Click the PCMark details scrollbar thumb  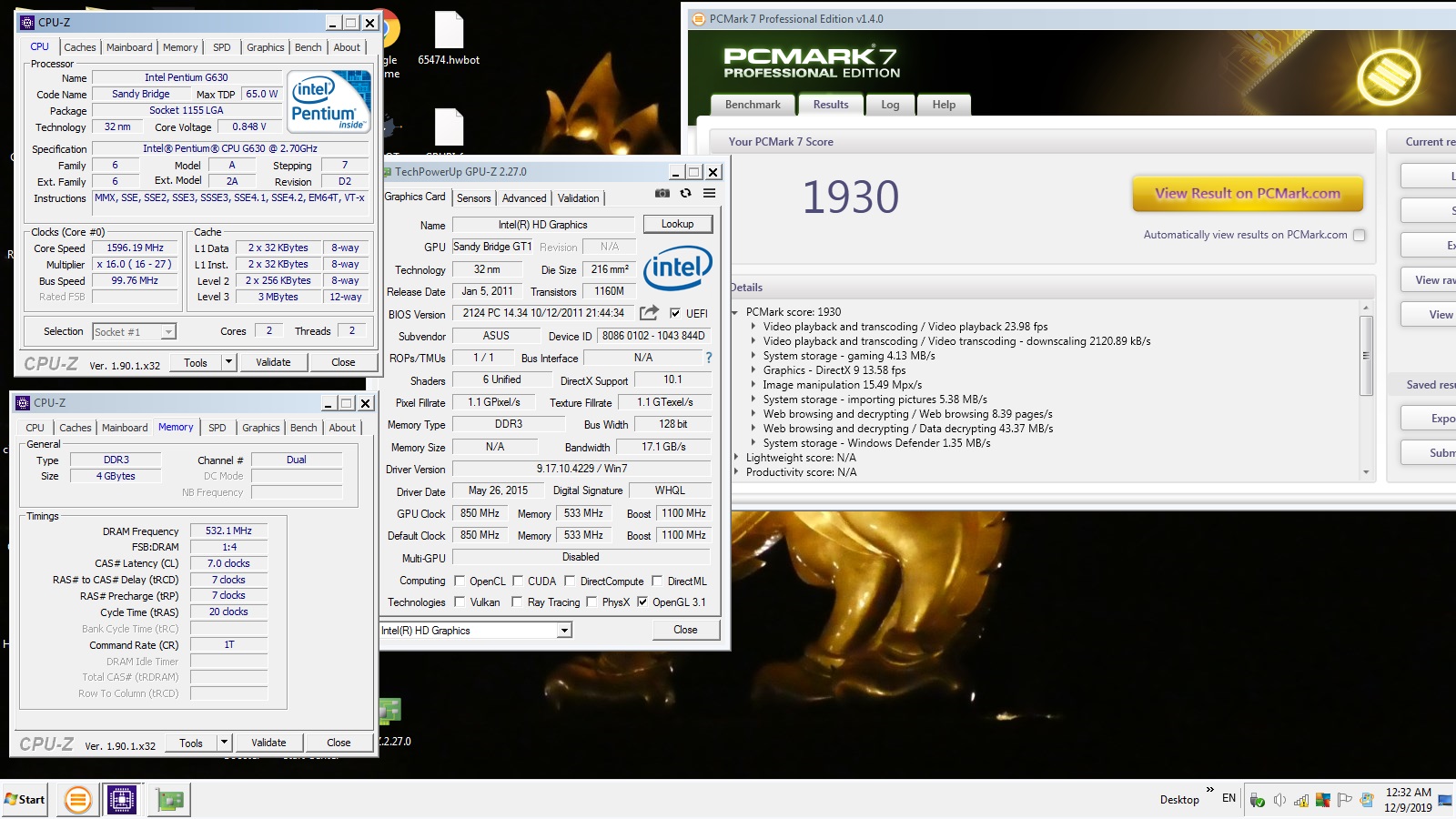pyautogui.click(x=1366, y=355)
